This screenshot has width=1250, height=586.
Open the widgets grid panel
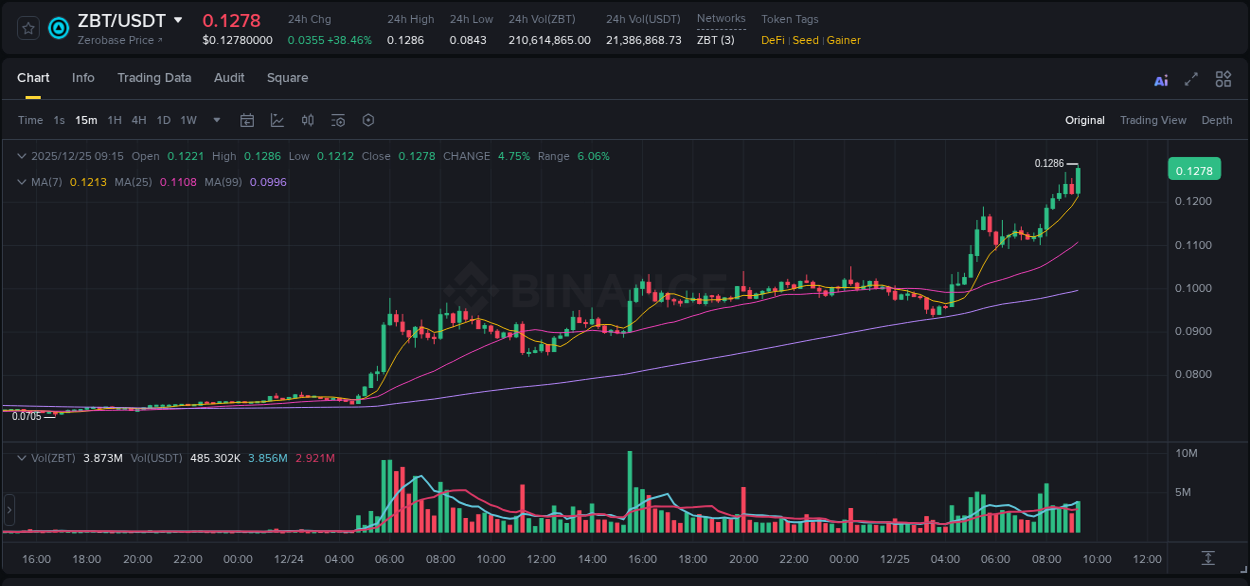pyautogui.click(x=1222, y=79)
